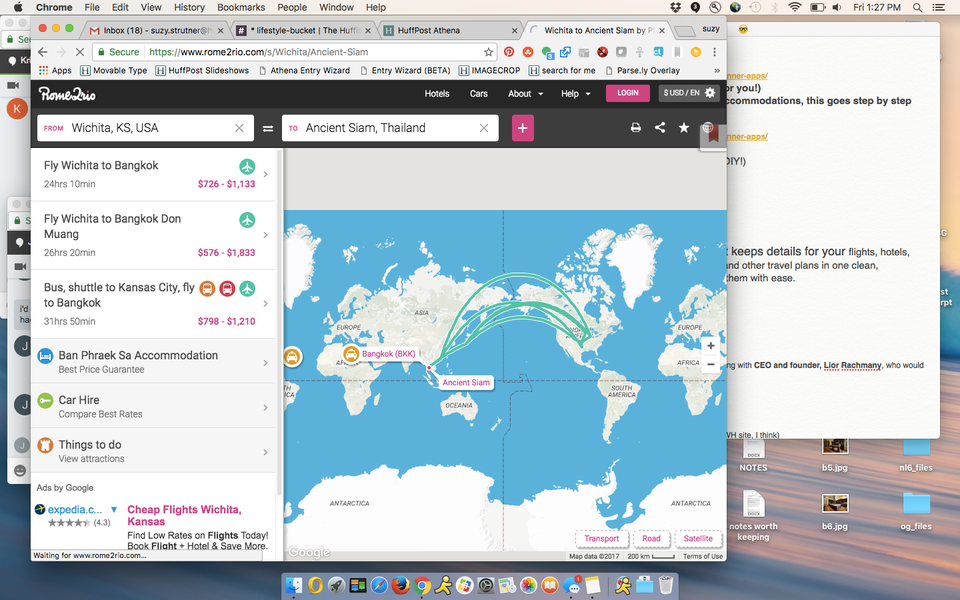
Task: Click the Rome2rio logo
Action: (67, 94)
